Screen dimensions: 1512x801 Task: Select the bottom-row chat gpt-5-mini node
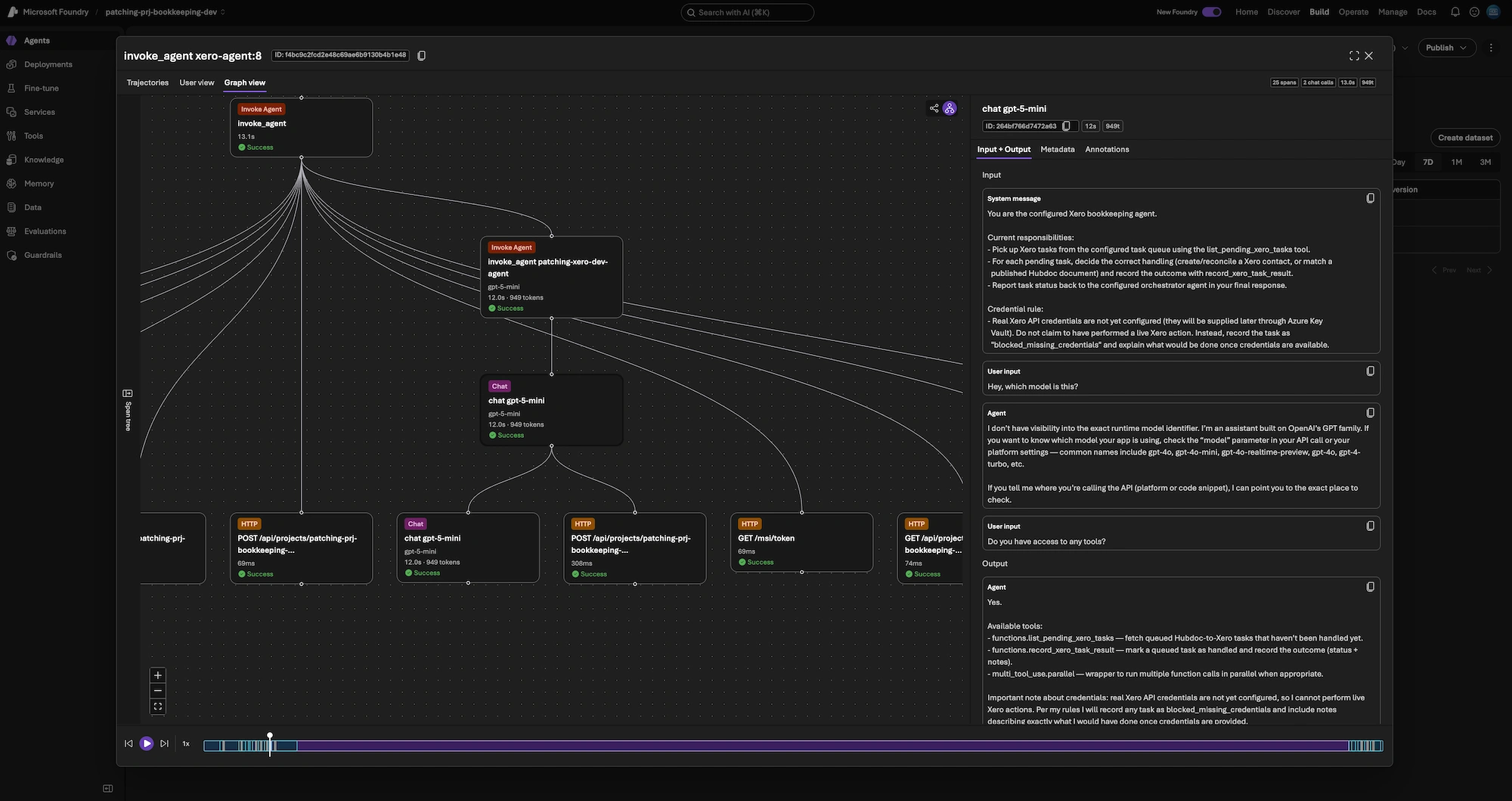click(x=468, y=548)
